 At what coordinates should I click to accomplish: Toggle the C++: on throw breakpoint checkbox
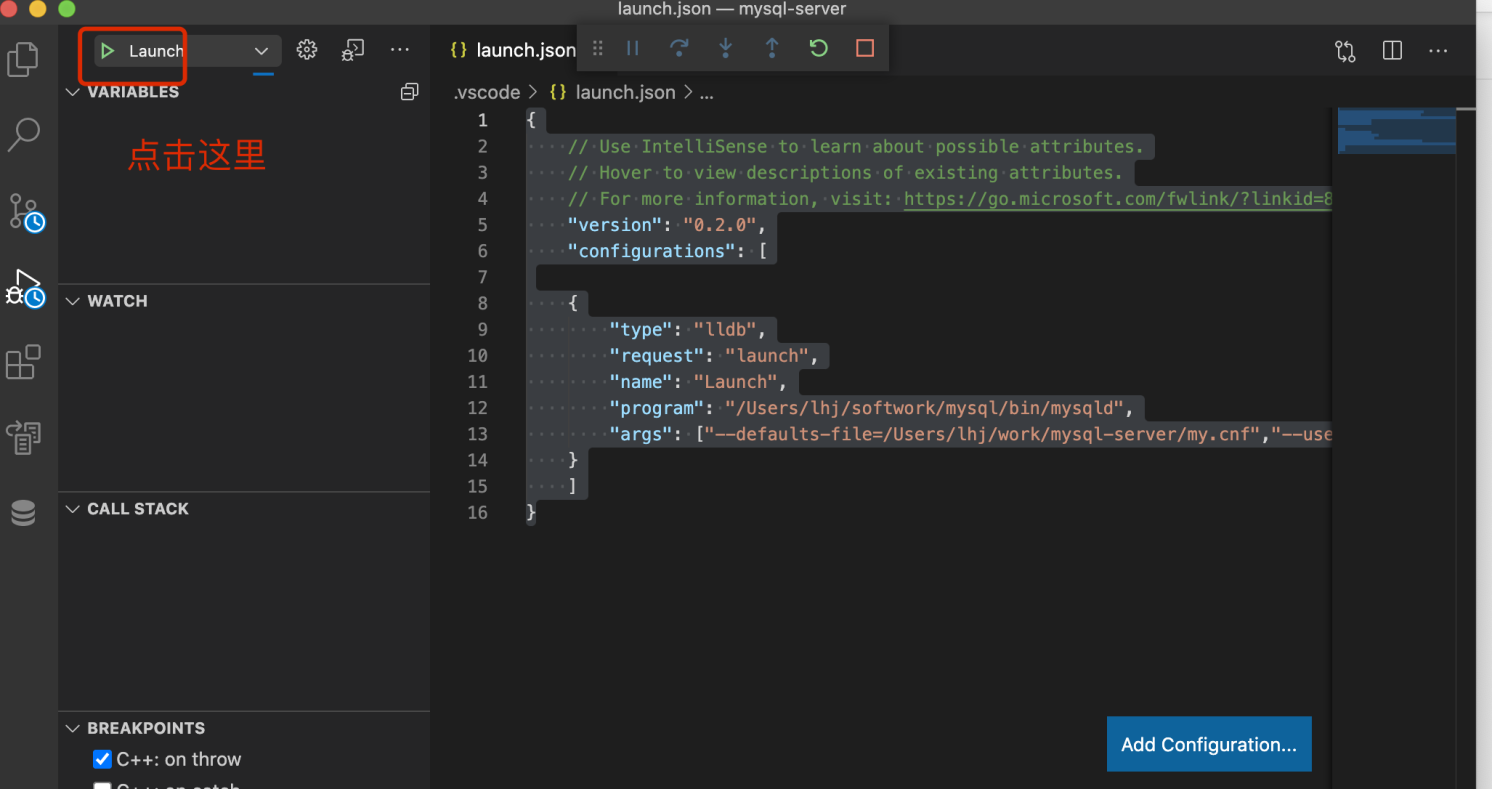(102, 759)
